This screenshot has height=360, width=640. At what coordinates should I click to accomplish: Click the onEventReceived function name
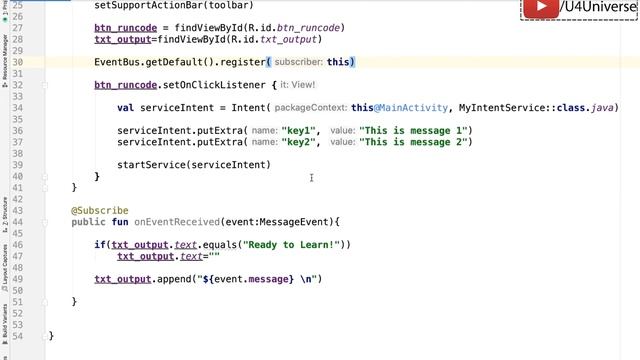(177, 222)
